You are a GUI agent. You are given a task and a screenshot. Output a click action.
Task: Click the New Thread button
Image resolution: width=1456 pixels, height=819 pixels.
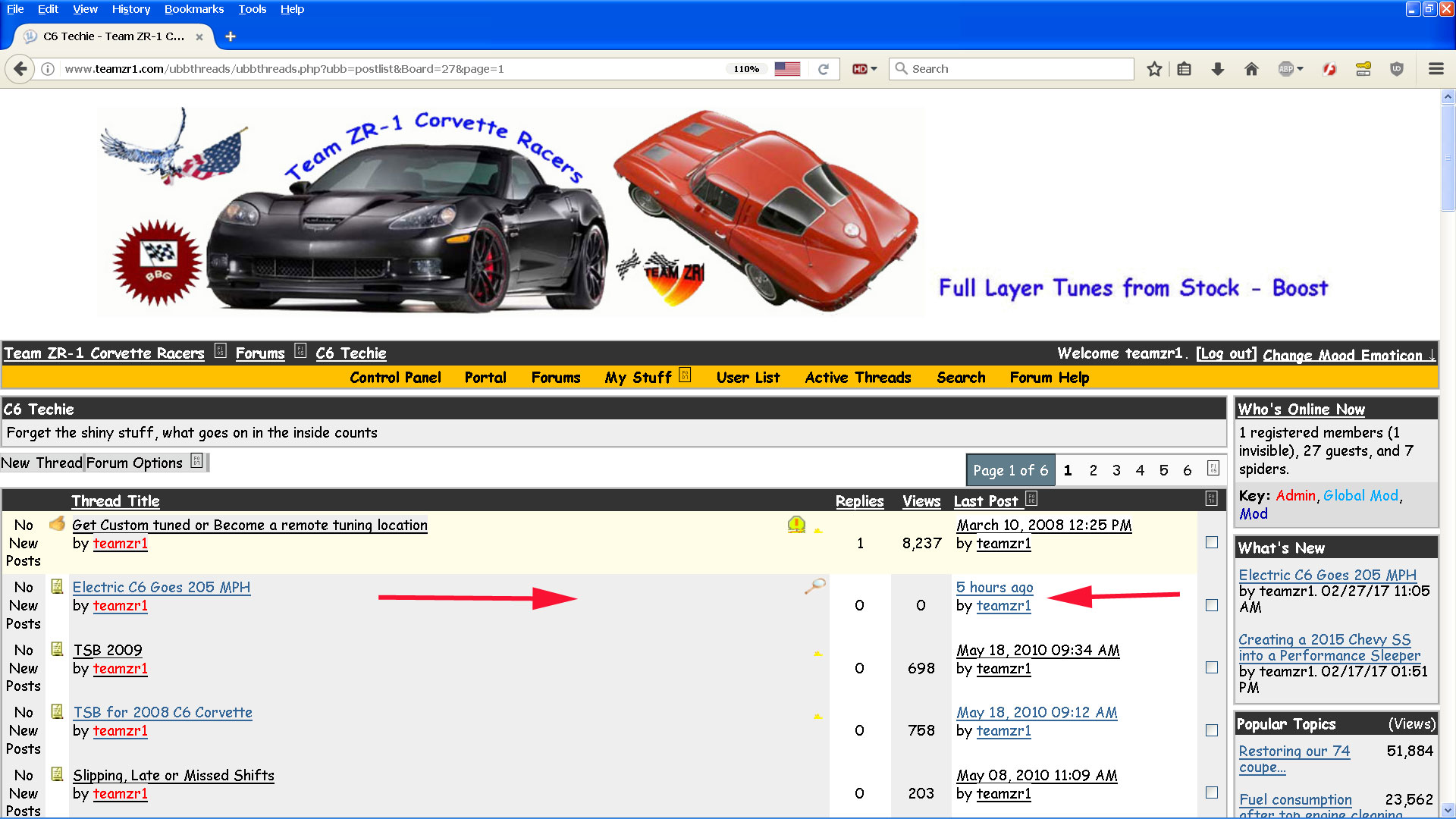42,463
